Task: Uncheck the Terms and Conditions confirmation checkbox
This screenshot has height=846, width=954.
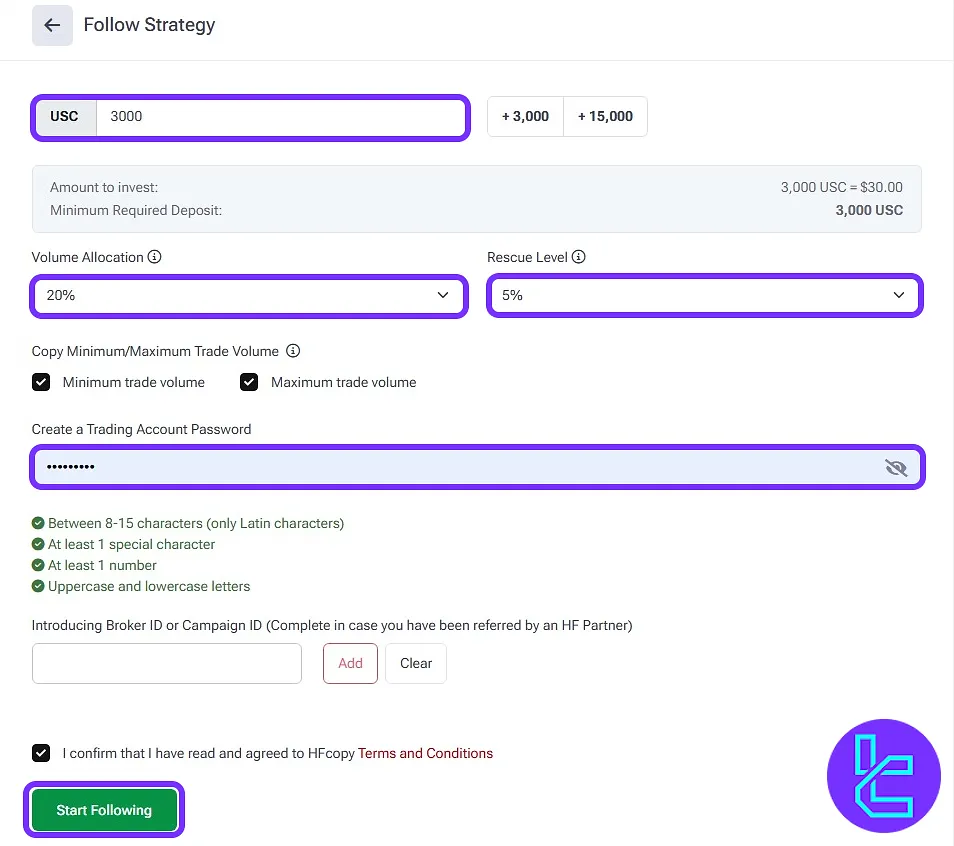Action: click(x=41, y=753)
